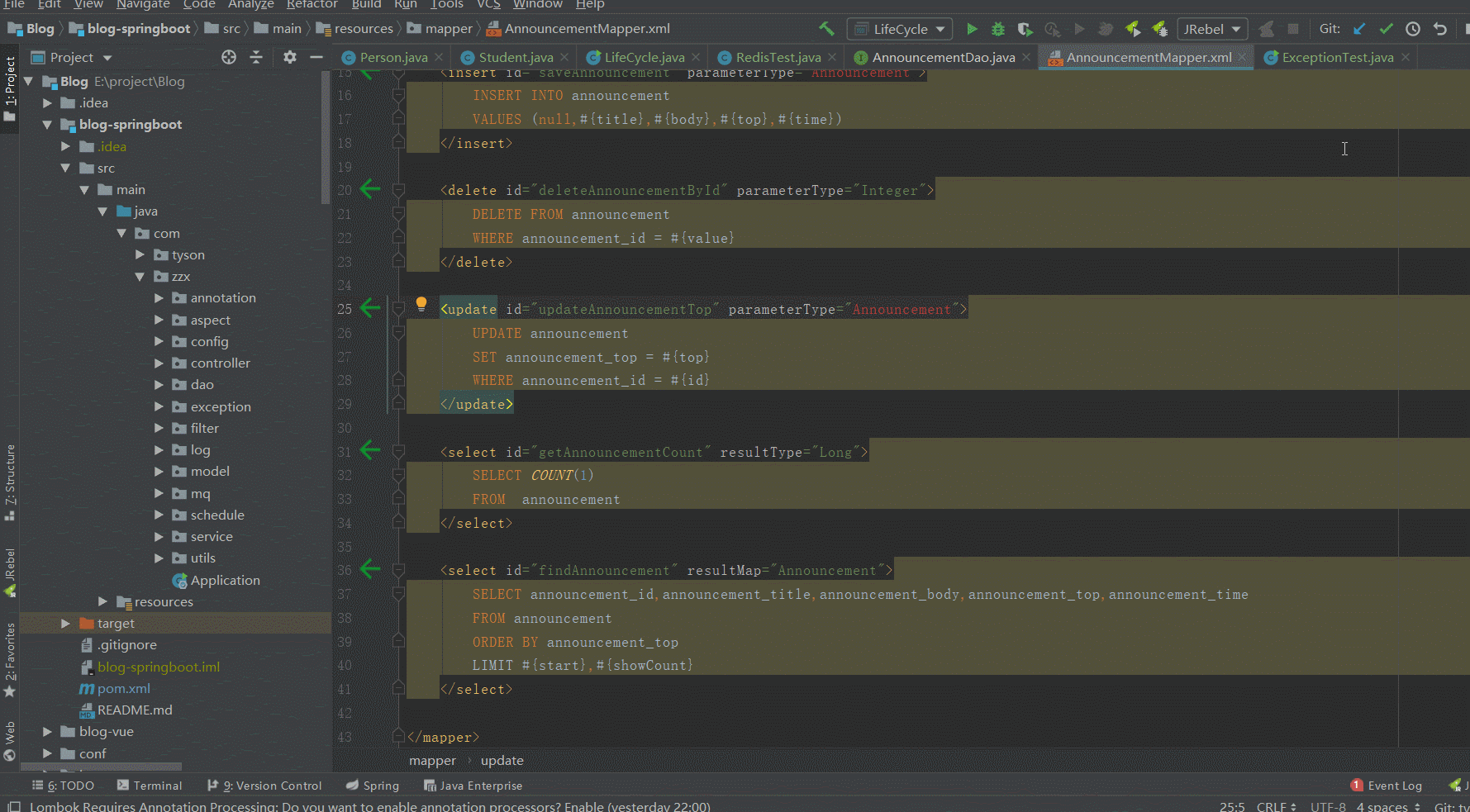Viewport: 1470px width, 812px height.
Task: Expand the controller package
Action: pos(159,363)
